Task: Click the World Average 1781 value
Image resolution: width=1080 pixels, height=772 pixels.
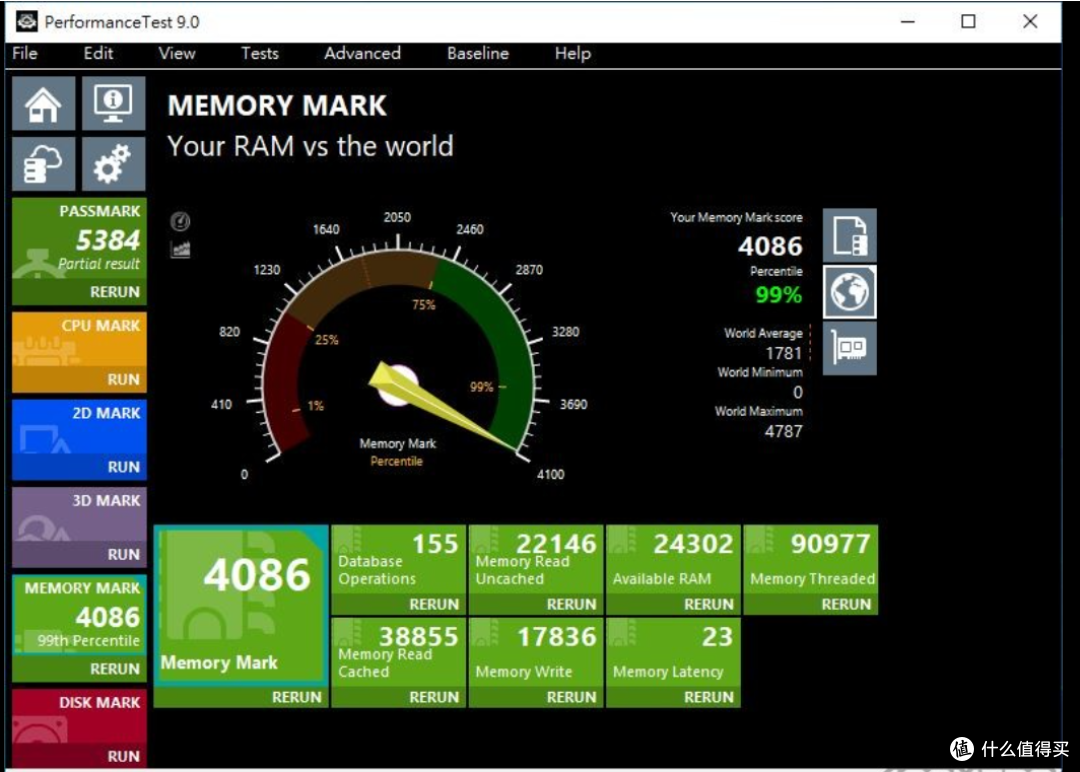Action: 784,353
